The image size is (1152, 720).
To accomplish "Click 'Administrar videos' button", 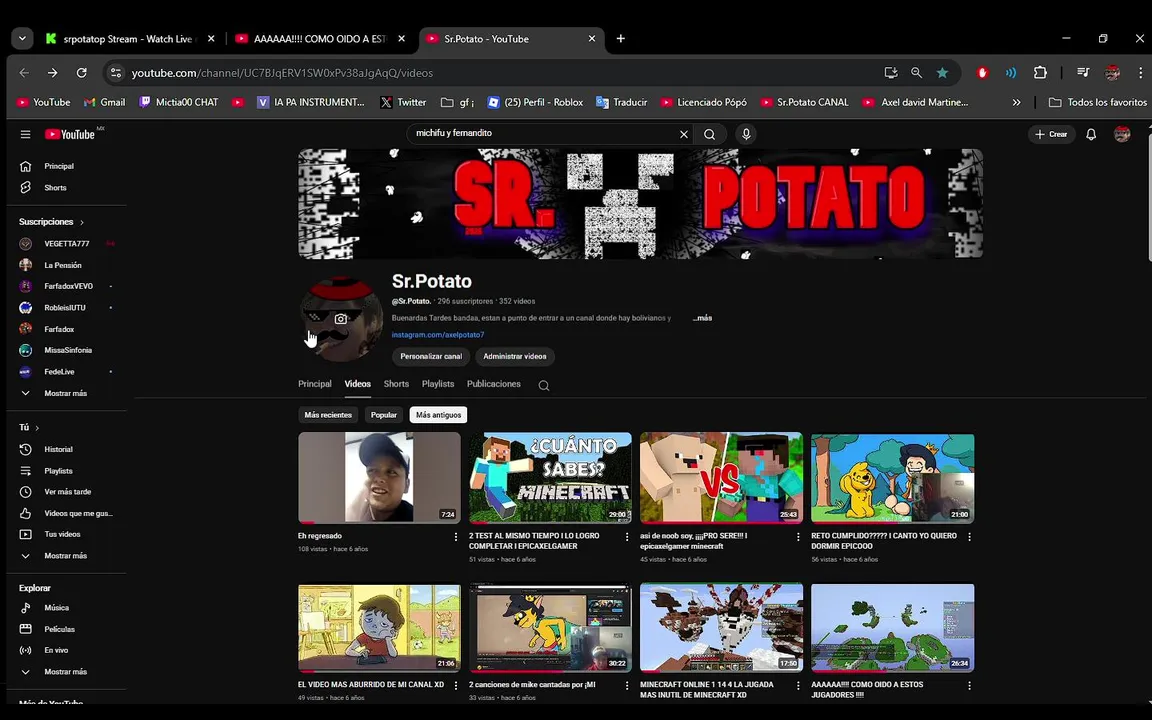I will click(515, 356).
